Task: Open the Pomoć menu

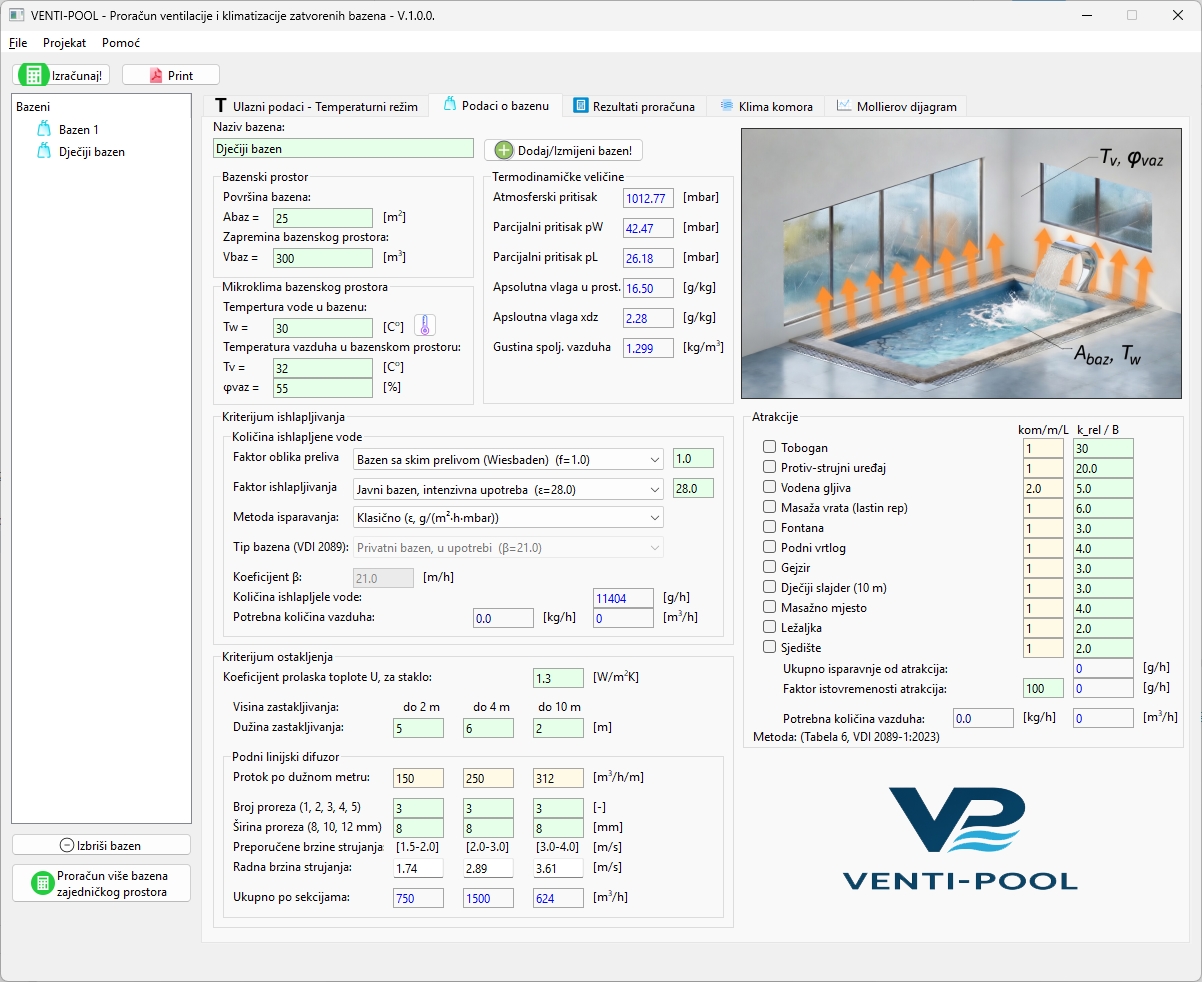Action: click(121, 43)
